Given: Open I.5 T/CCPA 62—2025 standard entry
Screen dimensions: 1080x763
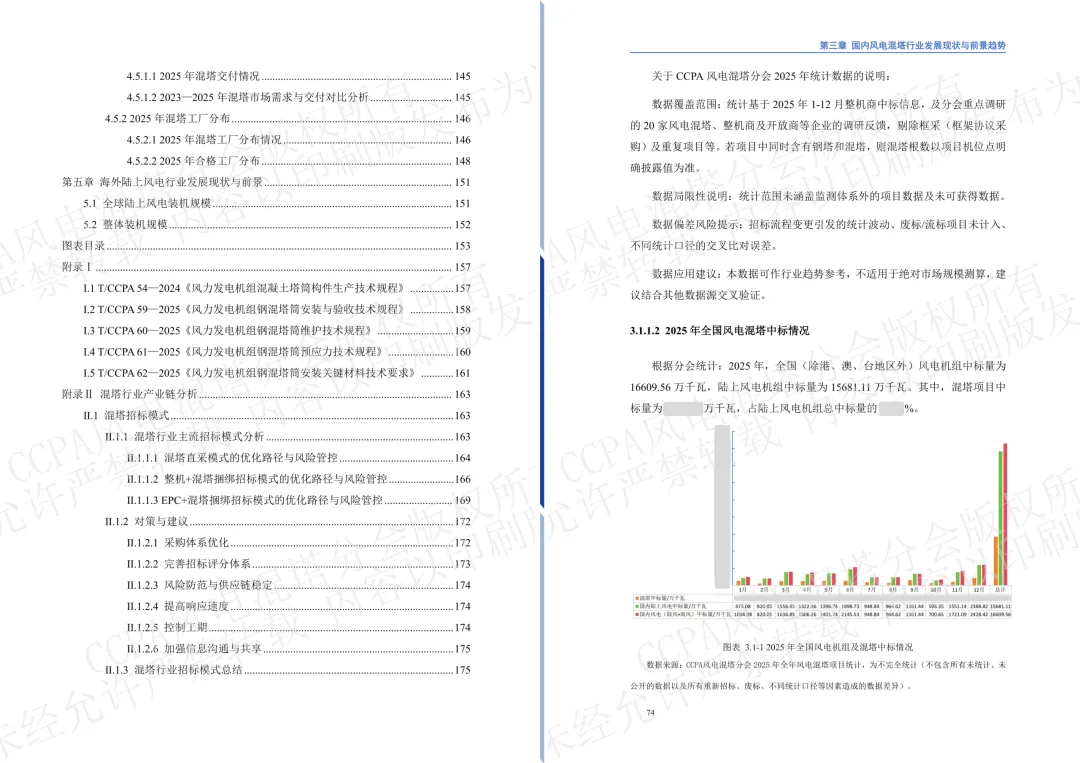Looking at the screenshot, I should 277,373.
